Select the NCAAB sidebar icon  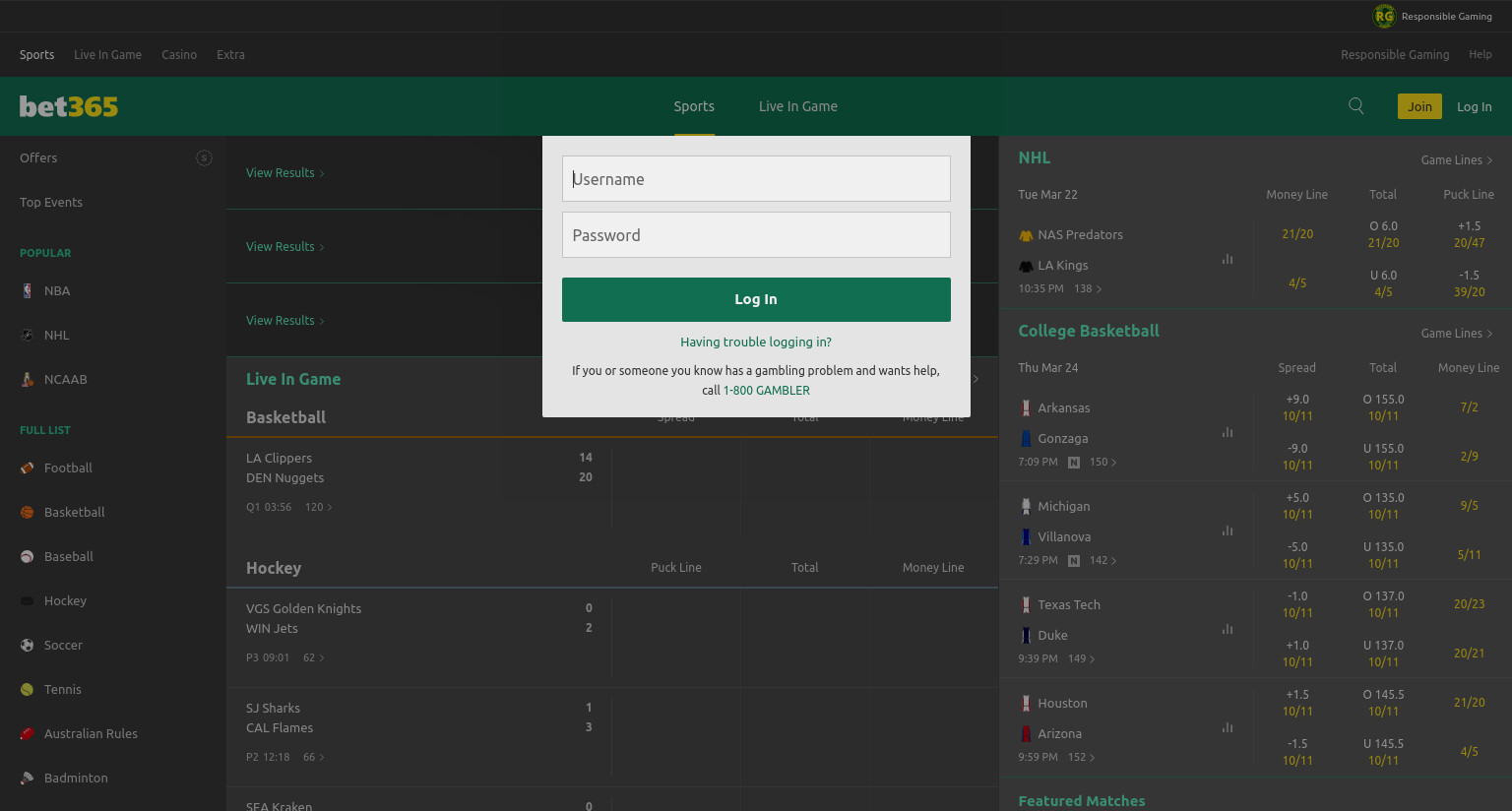(x=27, y=379)
